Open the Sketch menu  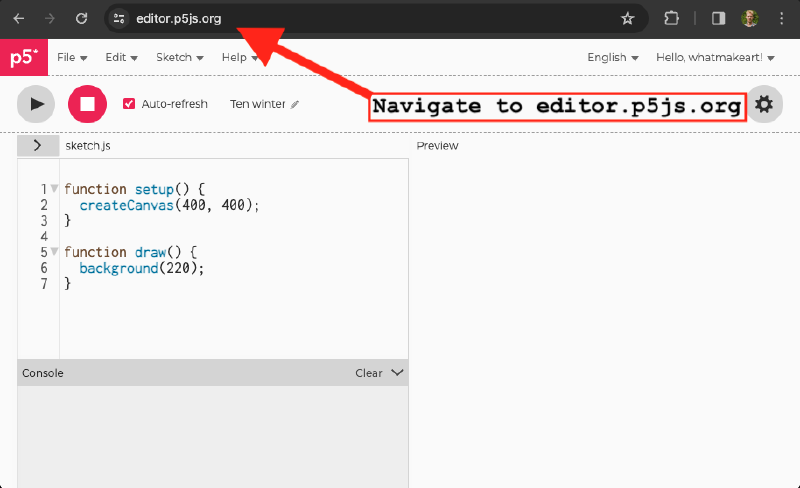(x=180, y=57)
